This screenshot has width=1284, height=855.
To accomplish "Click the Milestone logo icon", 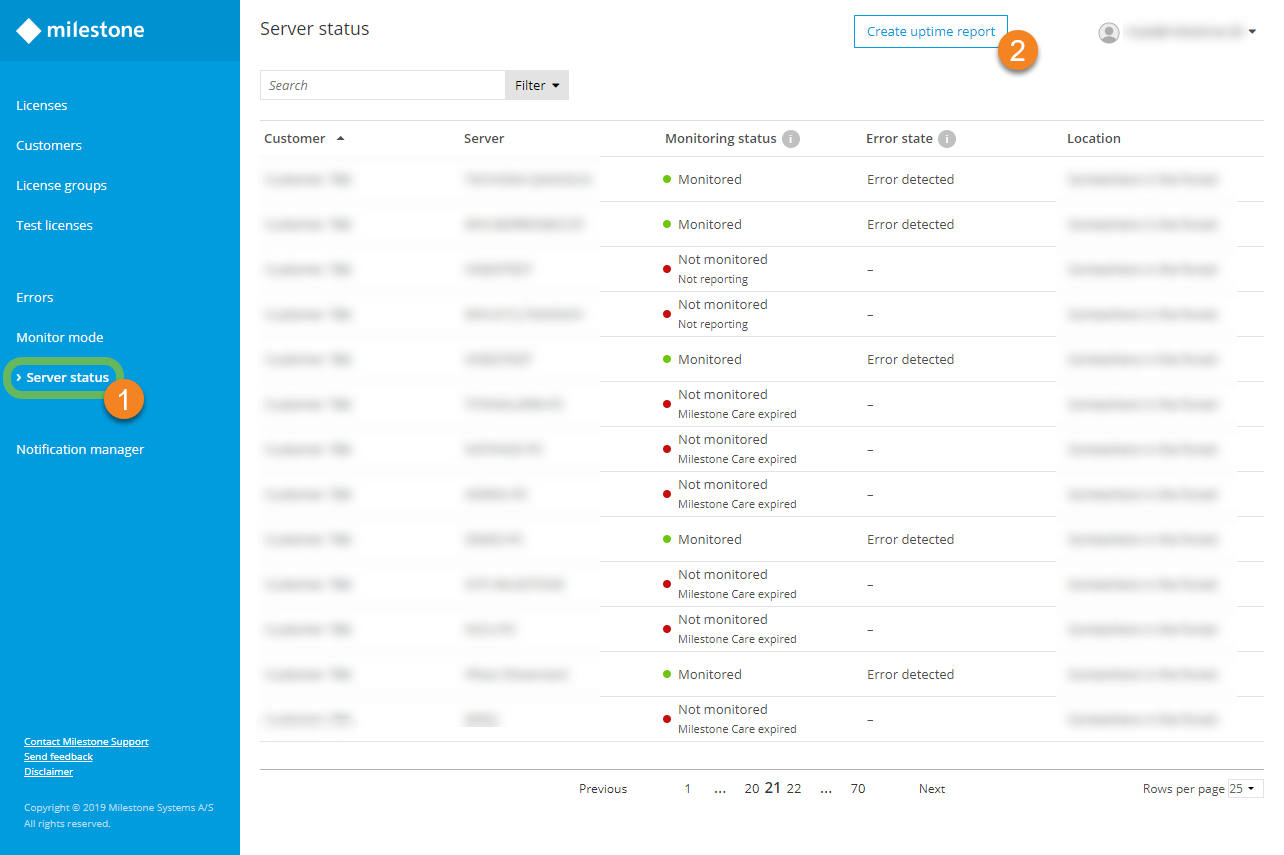I will [x=29, y=31].
